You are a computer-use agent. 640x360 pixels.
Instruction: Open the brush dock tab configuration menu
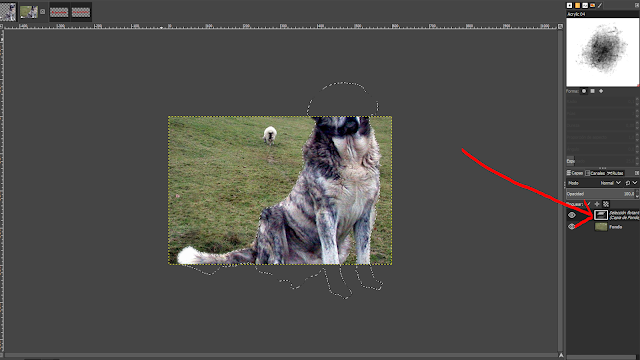click(x=637, y=5)
